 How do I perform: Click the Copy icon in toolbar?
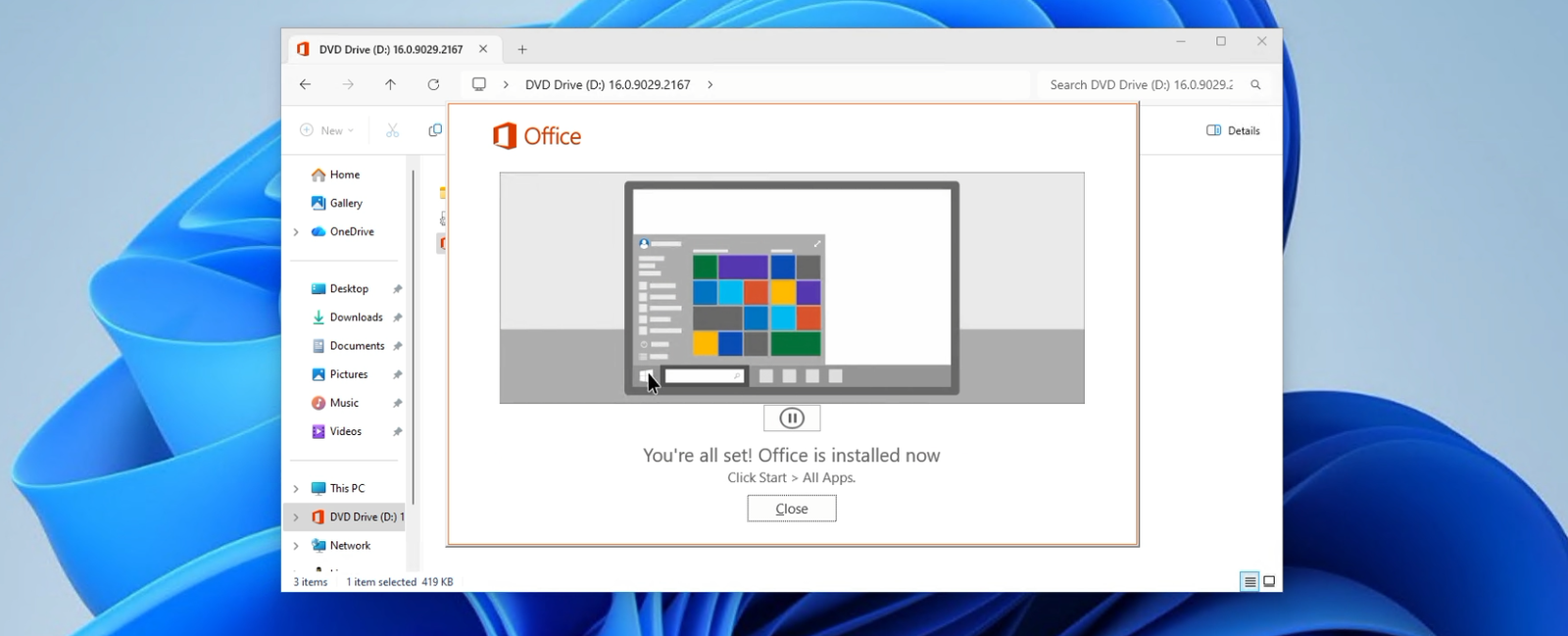click(x=435, y=130)
